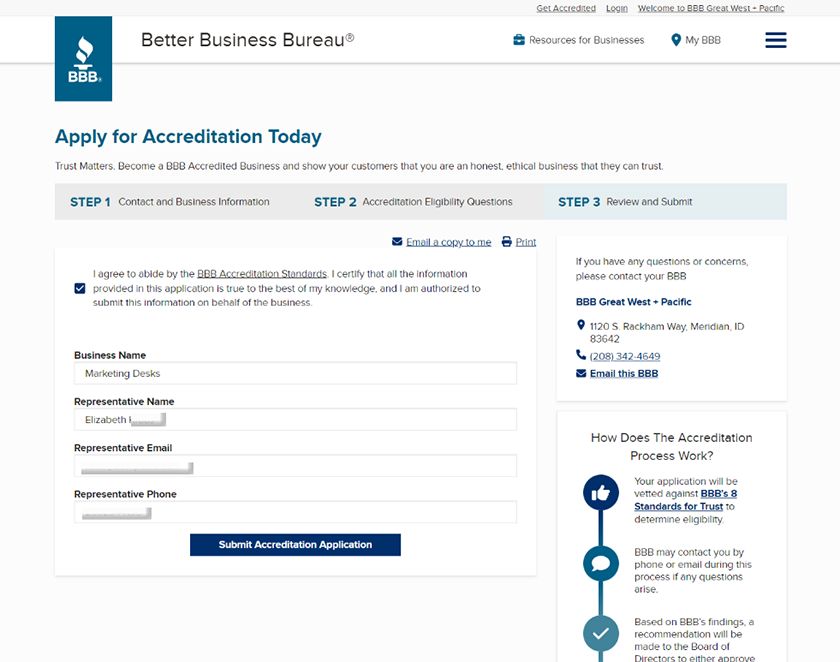
Task: Click the speech bubble circle icon
Action: click(x=601, y=563)
